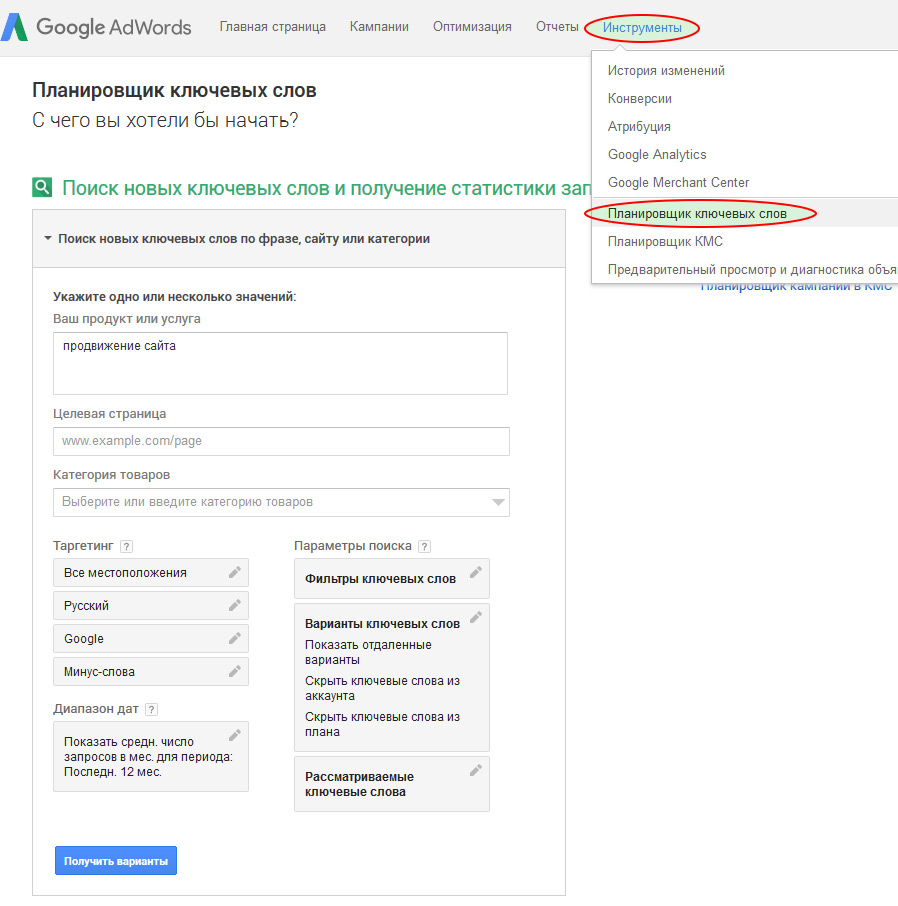Screen dimensions: 898x906
Task: Click pencil icon for Варианты ключевых слов
Action: point(476,618)
